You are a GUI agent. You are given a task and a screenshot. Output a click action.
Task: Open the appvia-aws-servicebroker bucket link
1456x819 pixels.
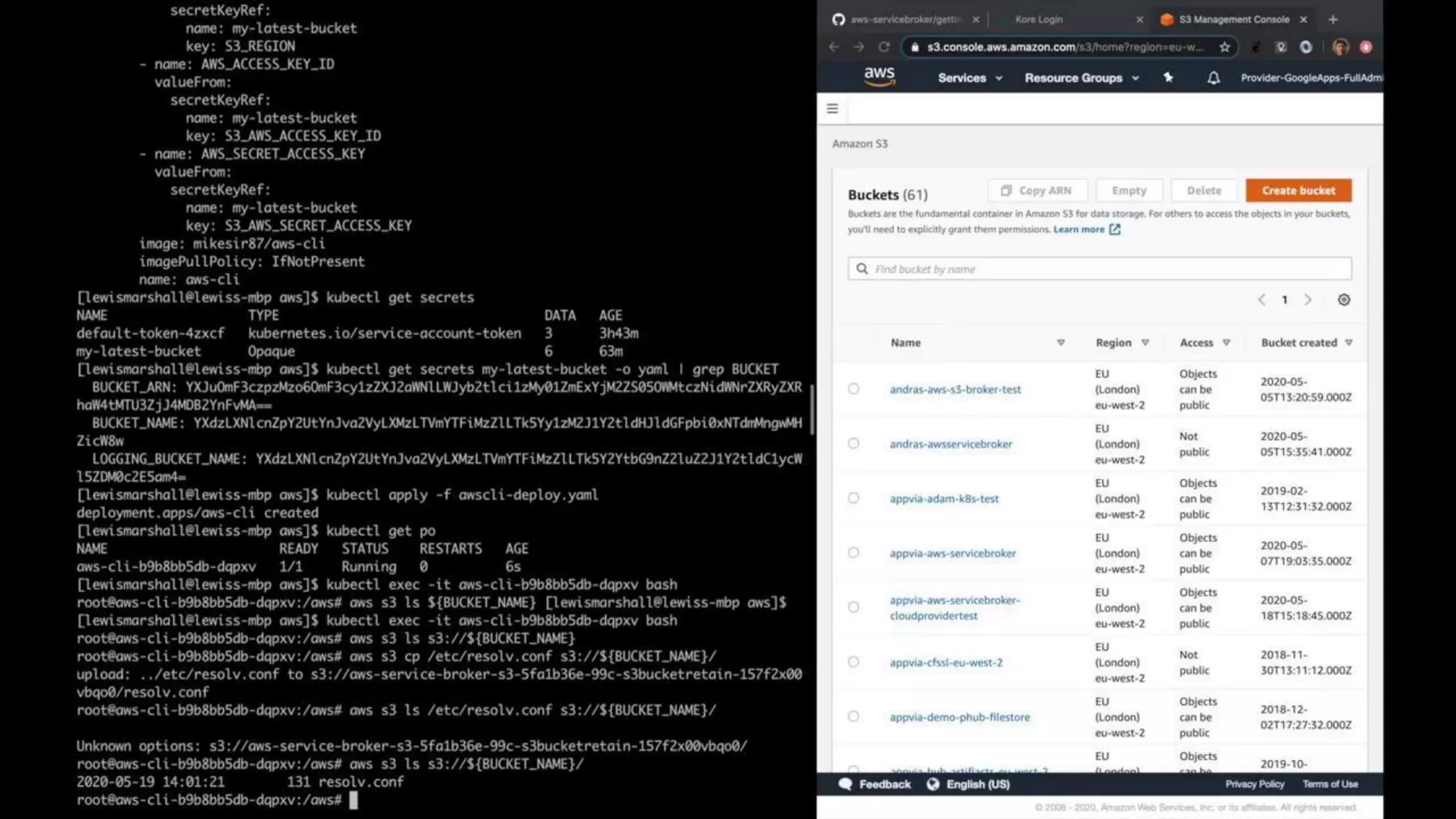tap(953, 553)
